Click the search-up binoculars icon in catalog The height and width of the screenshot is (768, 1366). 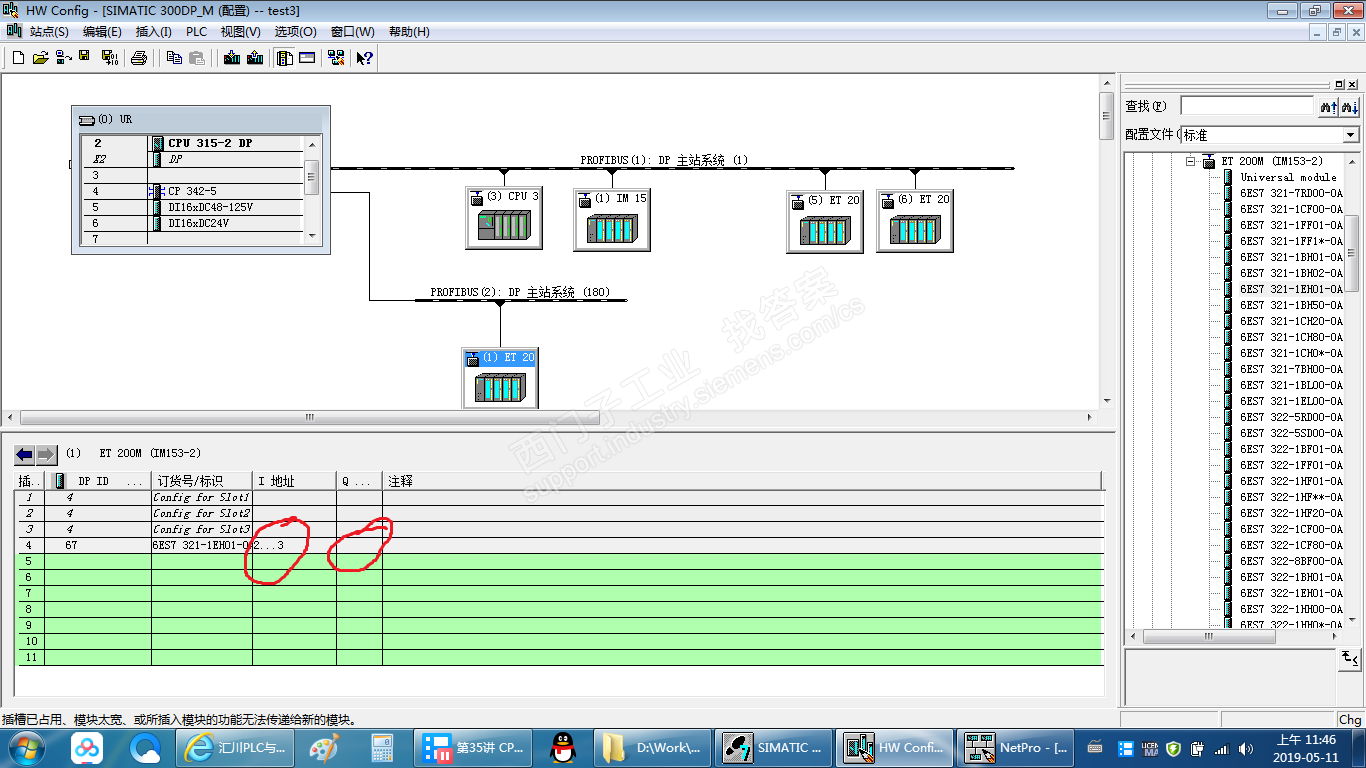1328,106
